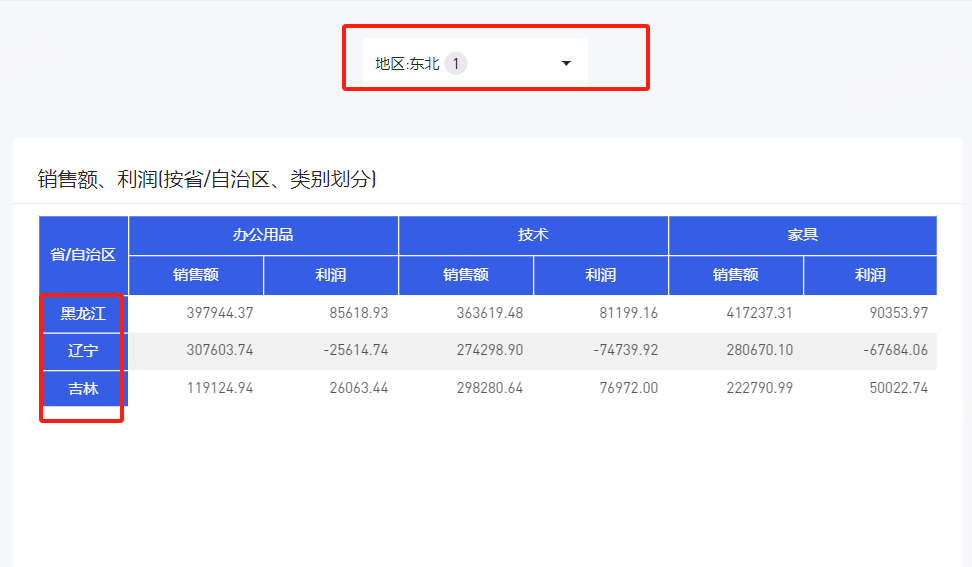Click the 利润 header under 家具

click(870, 275)
